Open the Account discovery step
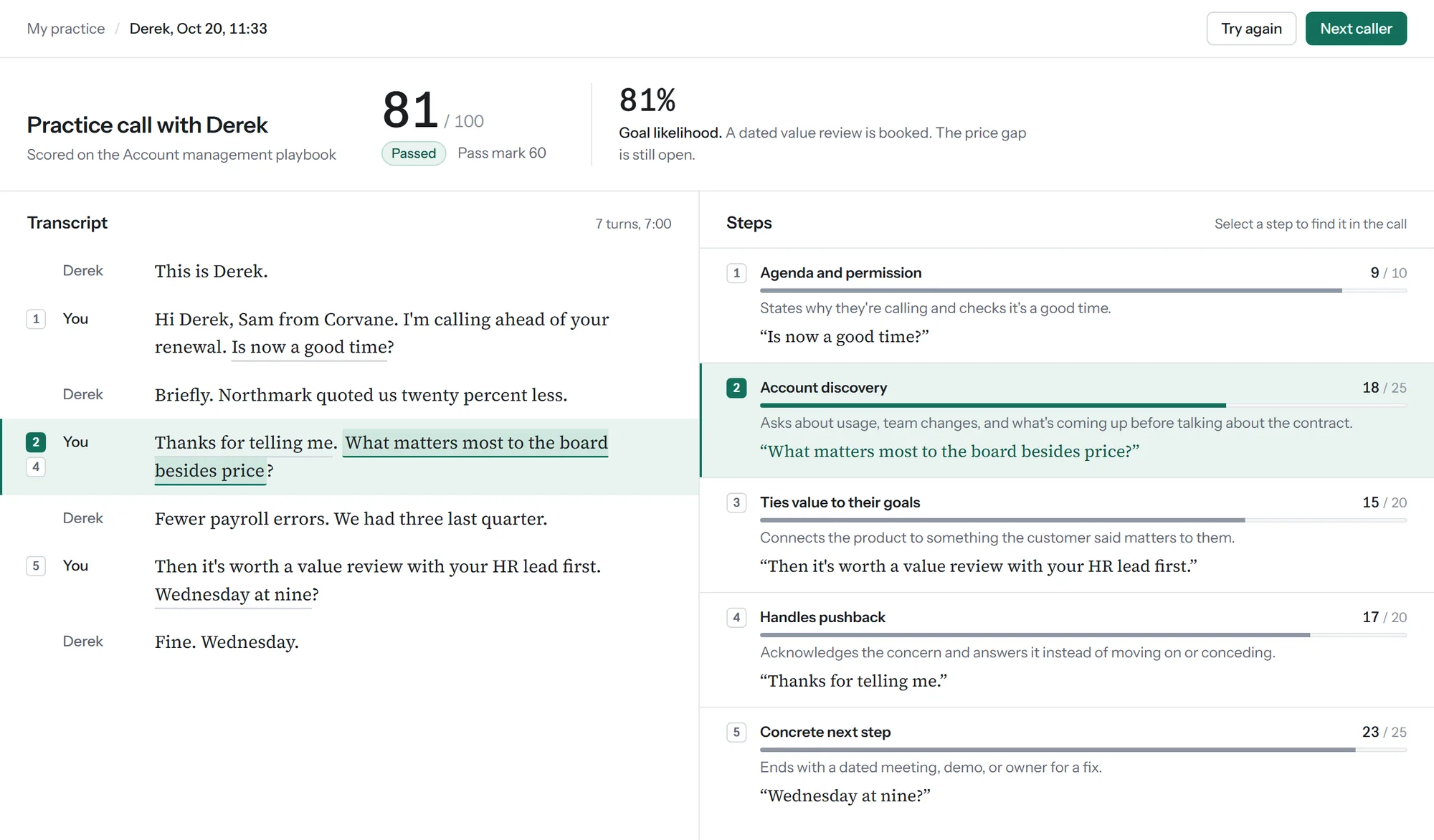1434x840 pixels. point(1067,420)
